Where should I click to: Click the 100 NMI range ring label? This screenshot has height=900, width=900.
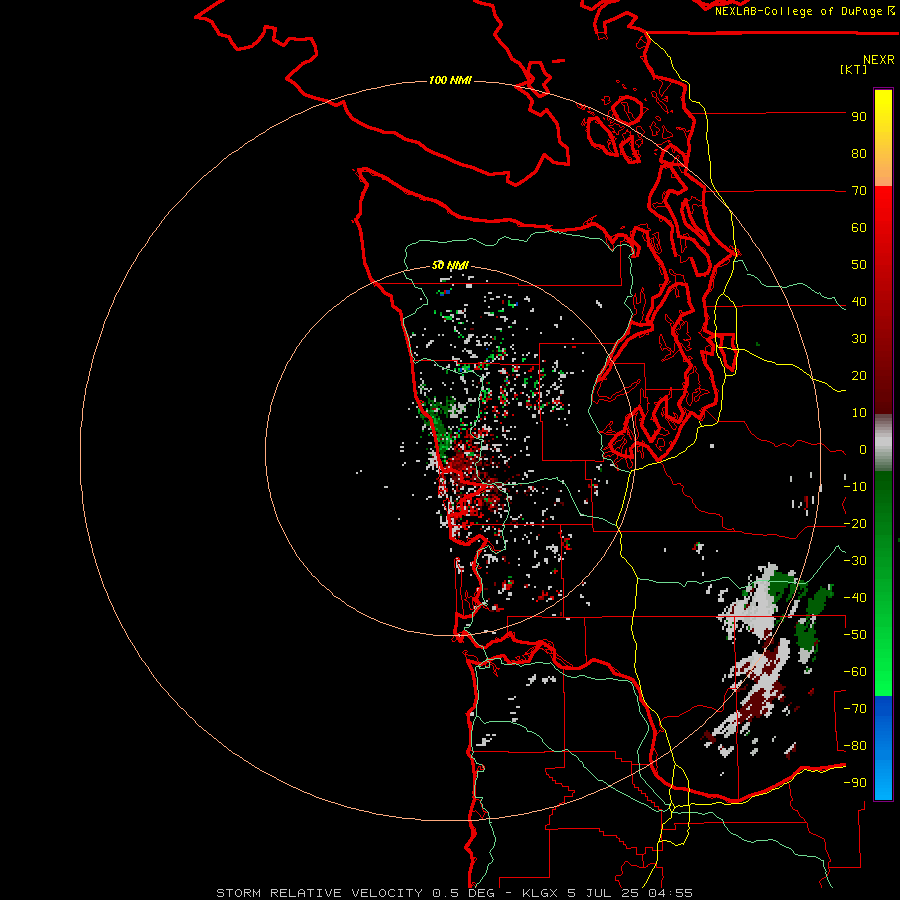point(451,80)
